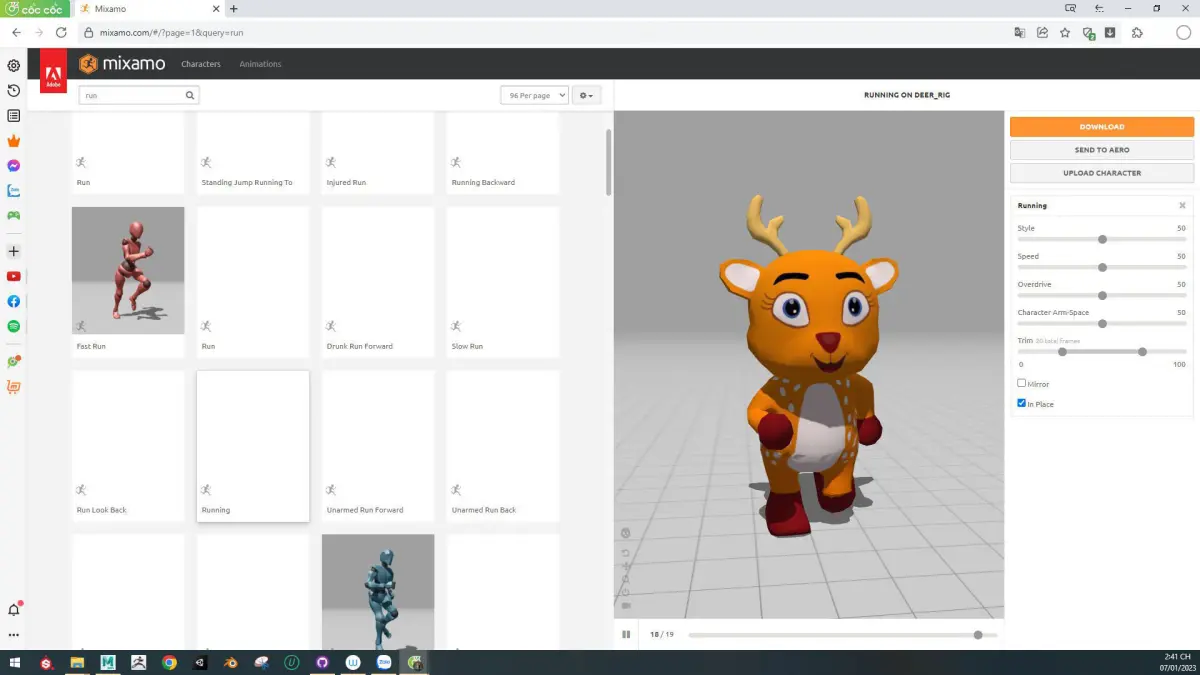This screenshot has width=1200, height=675.
Task: Click the animation list scrollbar
Action: click(608, 162)
